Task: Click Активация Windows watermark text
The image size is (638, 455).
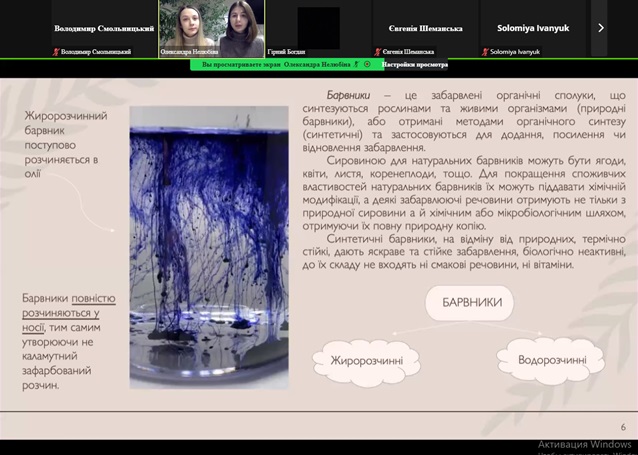Action: point(584,444)
